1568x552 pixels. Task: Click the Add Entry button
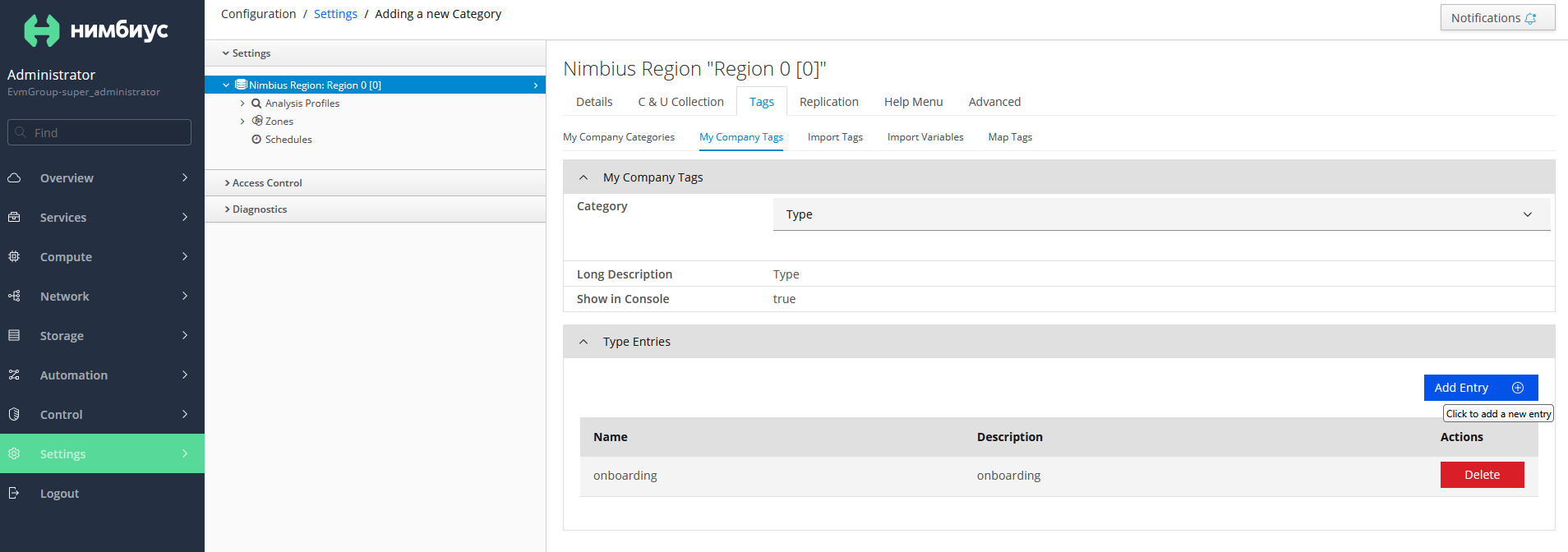1481,388
